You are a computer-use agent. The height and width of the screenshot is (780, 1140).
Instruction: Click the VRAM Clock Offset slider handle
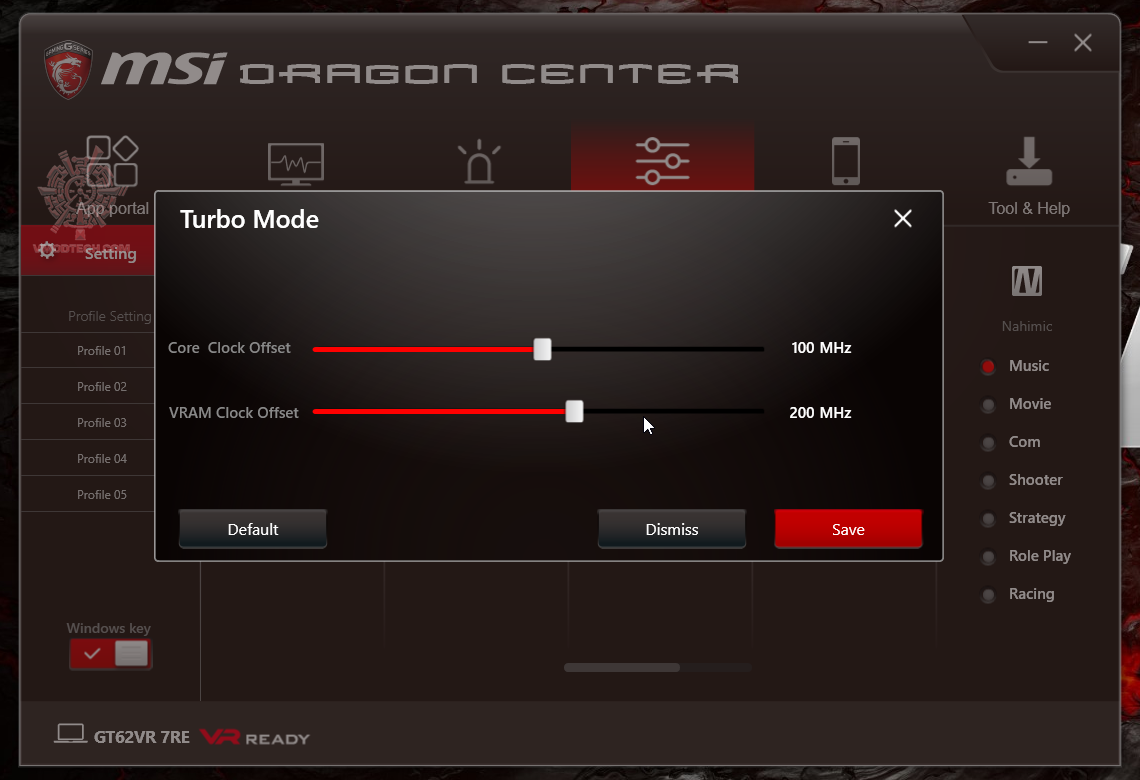pos(574,411)
